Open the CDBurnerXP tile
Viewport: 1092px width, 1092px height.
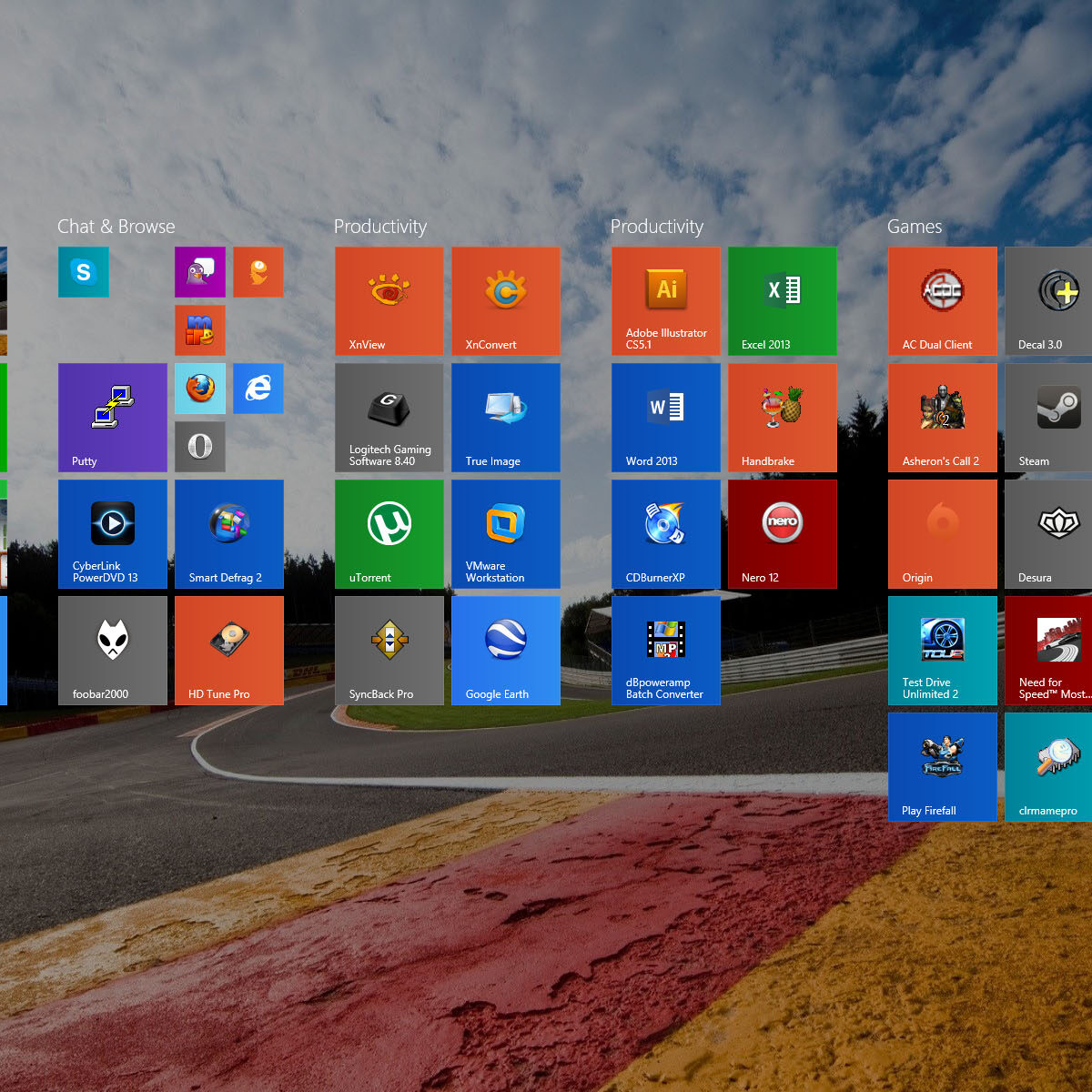(666, 534)
